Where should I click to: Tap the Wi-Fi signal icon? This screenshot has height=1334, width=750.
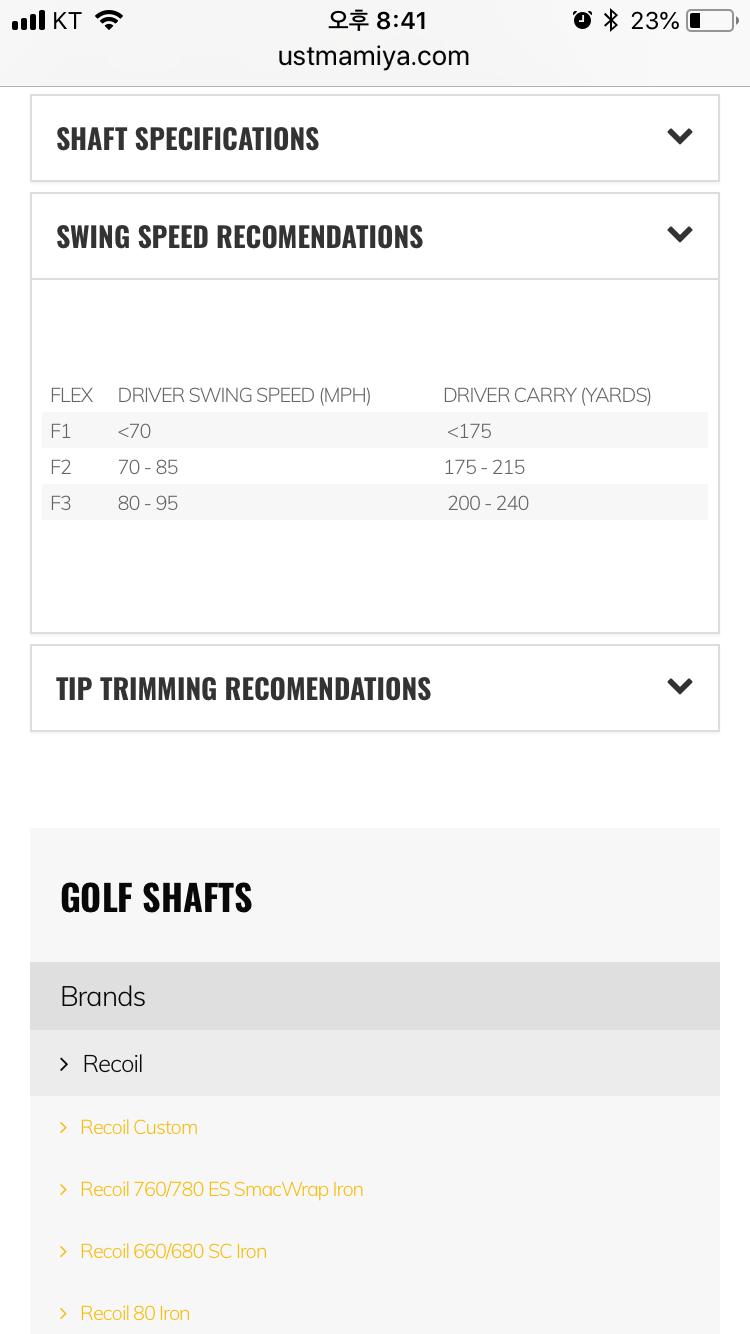pyautogui.click(x=109, y=20)
